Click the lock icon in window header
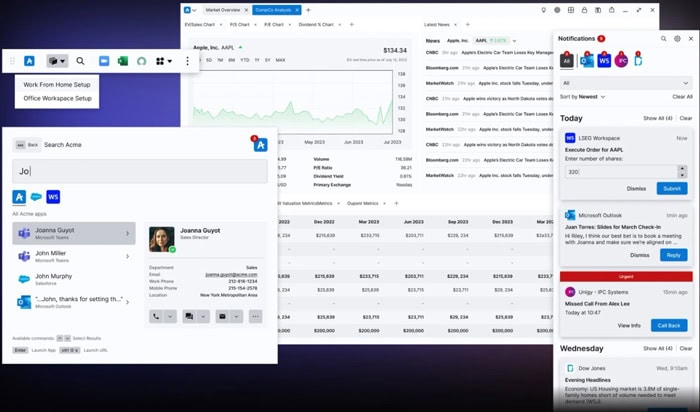 coord(584,10)
